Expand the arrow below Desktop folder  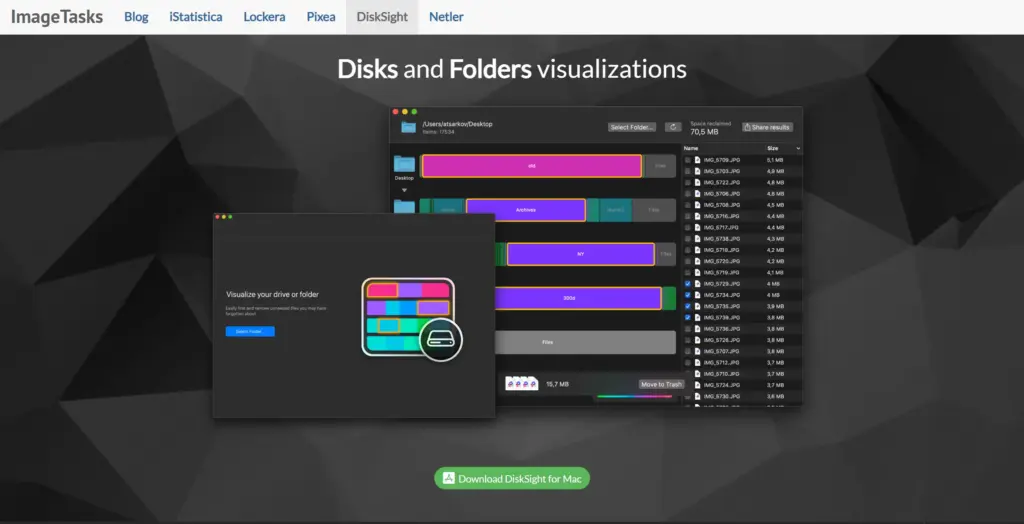405,189
